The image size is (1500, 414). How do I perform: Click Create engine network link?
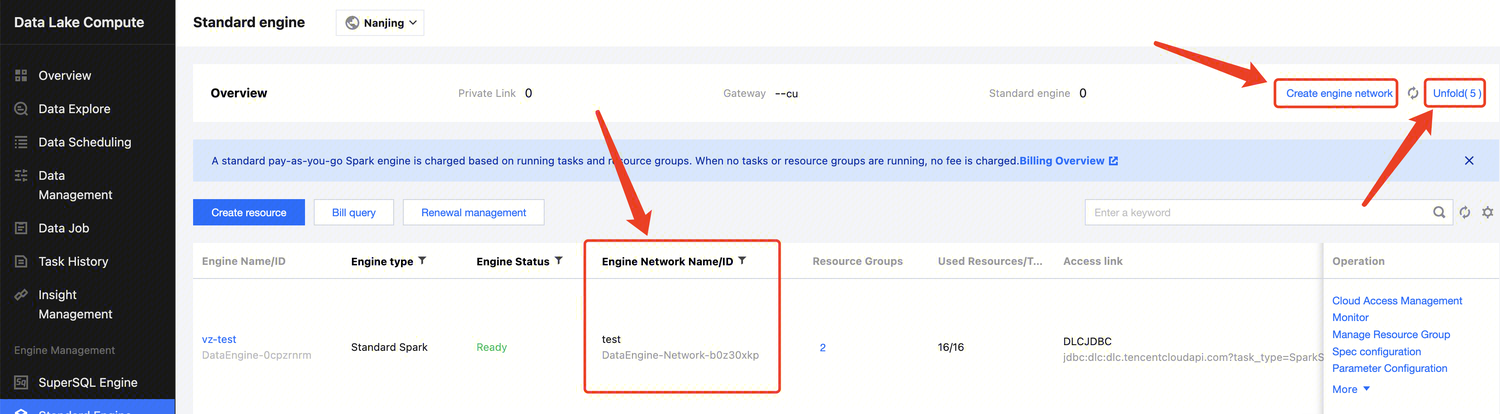point(1339,93)
